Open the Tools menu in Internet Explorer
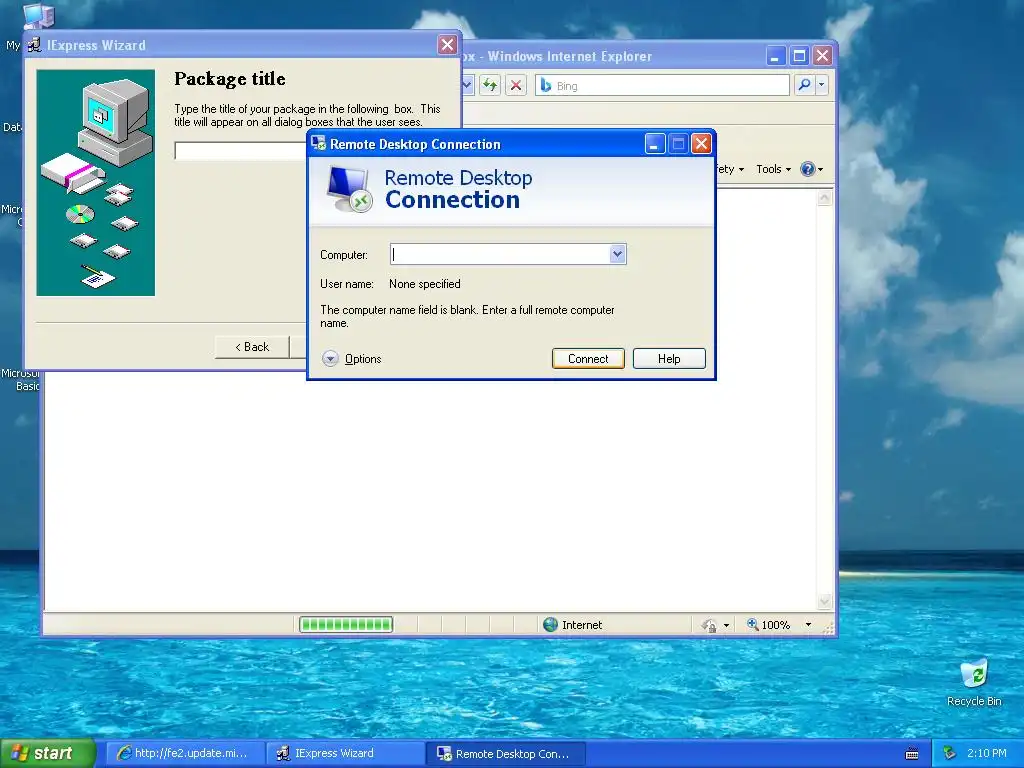1024x768 pixels. click(773, 169)
